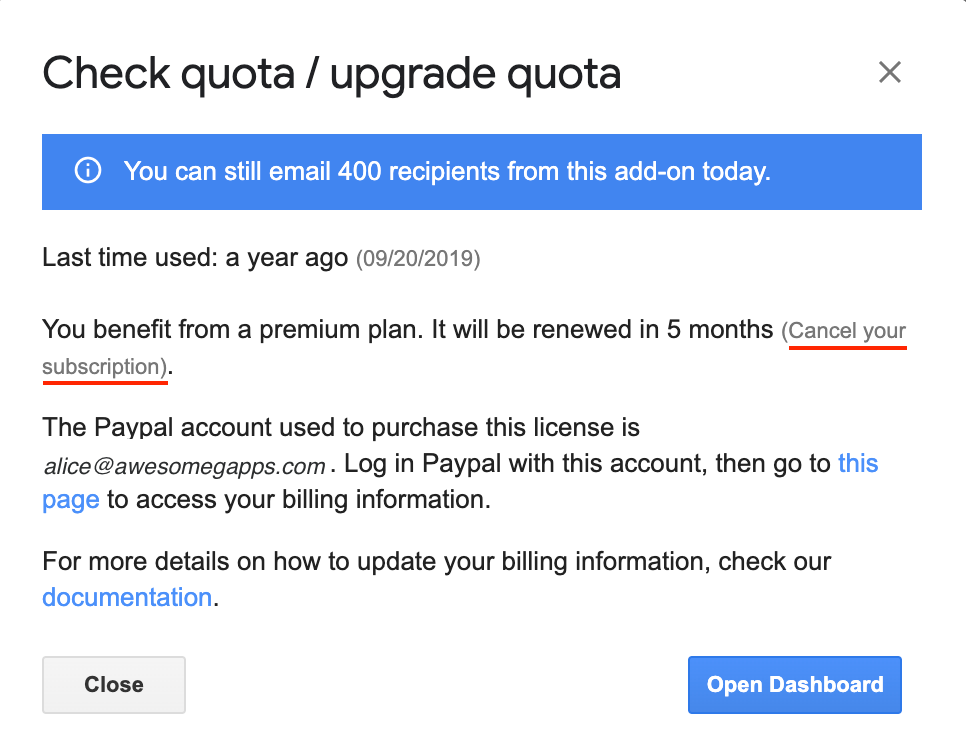Close the dialog with the X icon
966x754 pixels.
click(889, 72)
